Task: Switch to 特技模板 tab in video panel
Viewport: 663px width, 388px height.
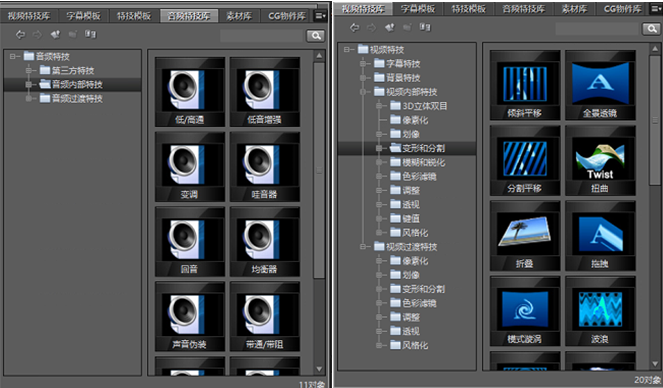Action: coord(468,8)
